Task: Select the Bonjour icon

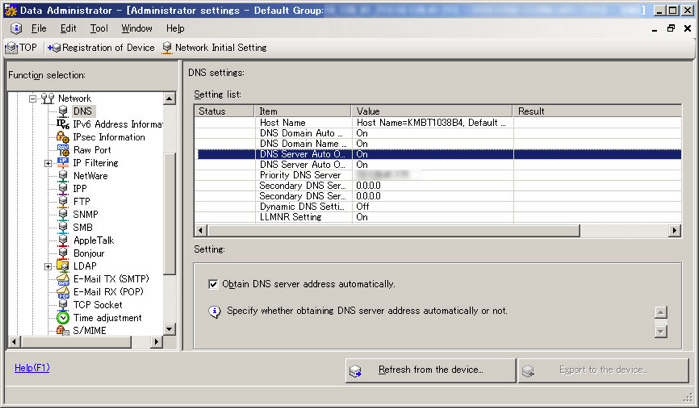Action: [x=63, y=253]
